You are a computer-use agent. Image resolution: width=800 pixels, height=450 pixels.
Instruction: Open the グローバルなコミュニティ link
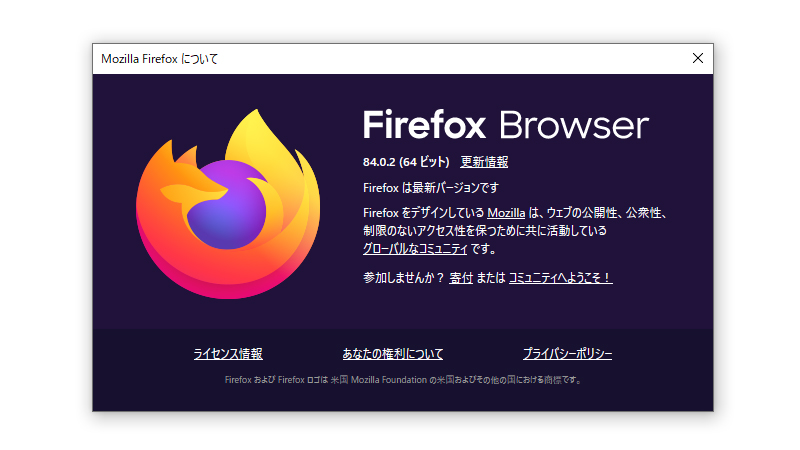tap(415, 248)
